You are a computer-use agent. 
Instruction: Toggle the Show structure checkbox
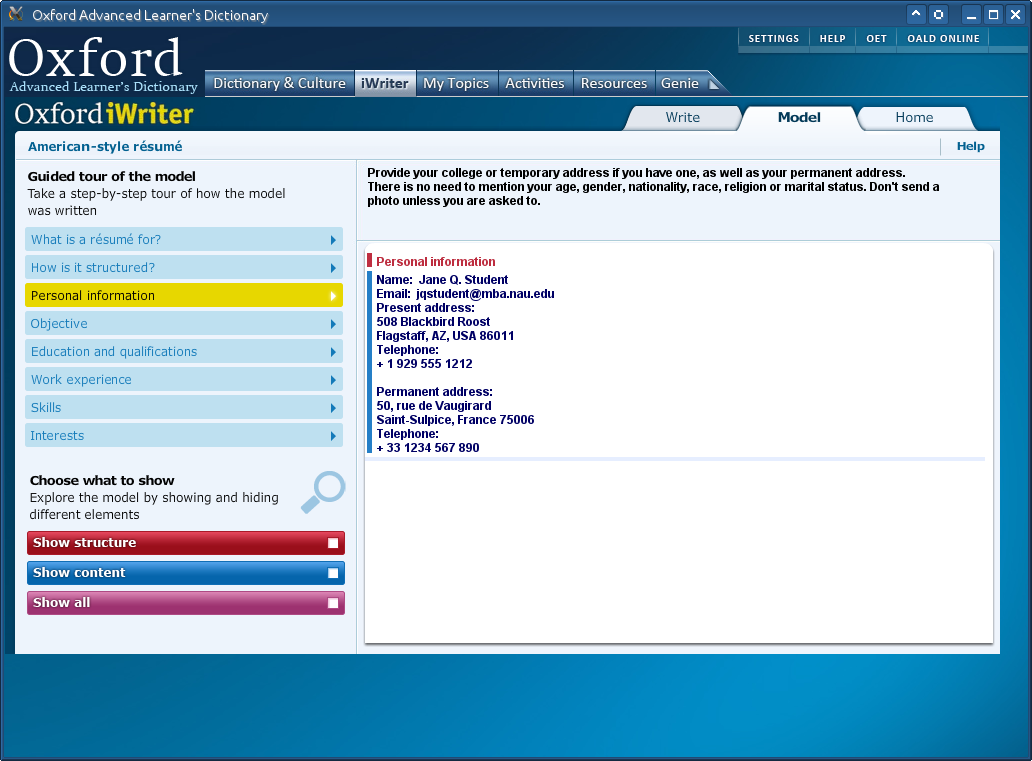pyautogui.click(x=333, y=543)
